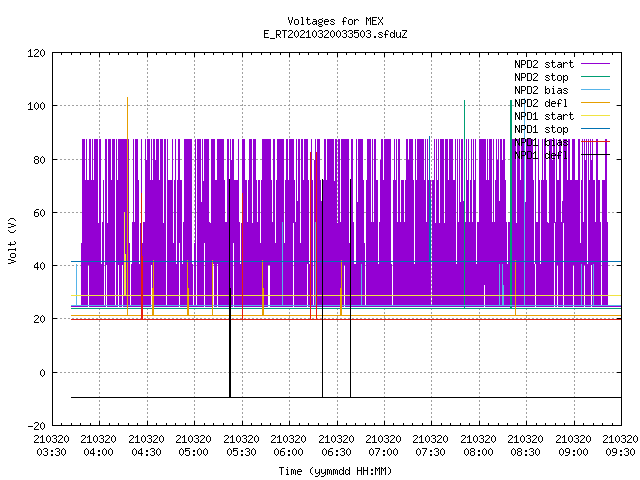Click the x-axis time label 04:00
Viewport: 640px width, 480px height.
98,452
